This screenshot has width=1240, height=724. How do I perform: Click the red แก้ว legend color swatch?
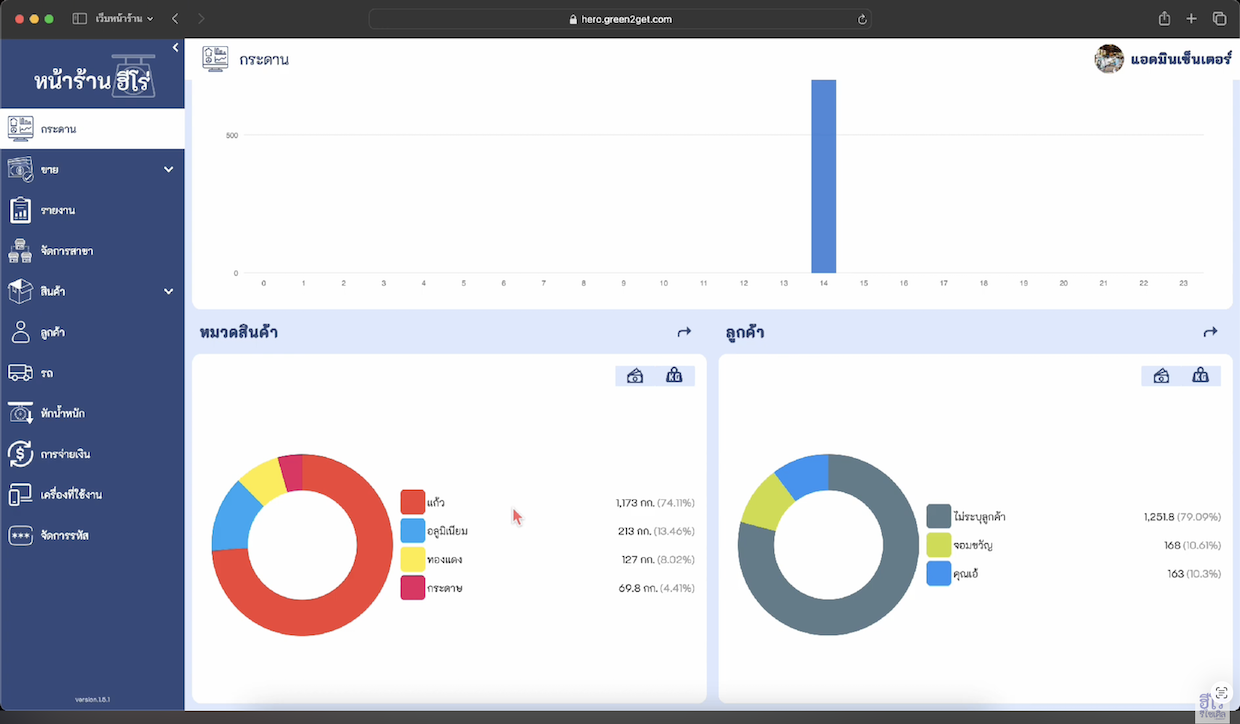tap(412, 502)
